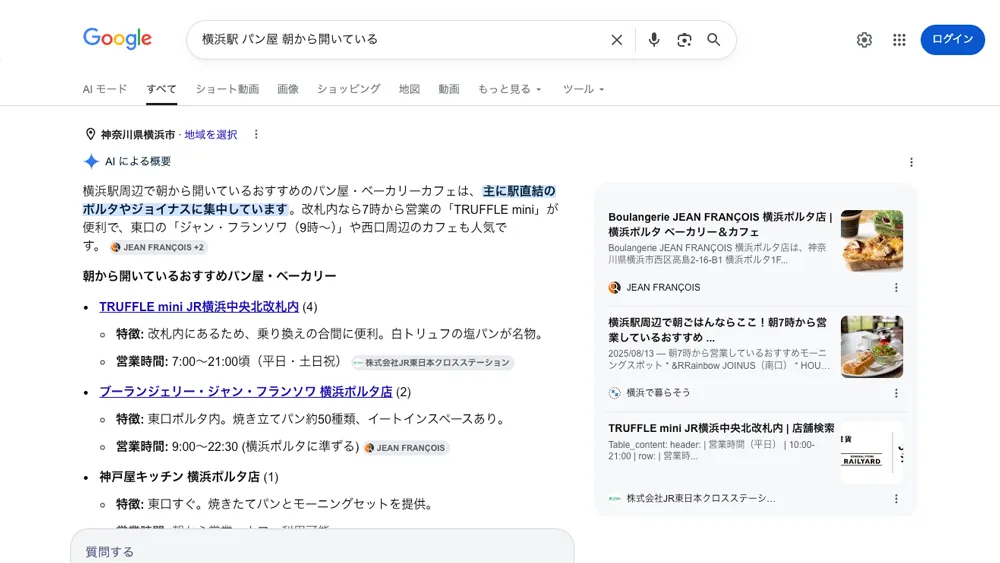Open ブーランジェリー・ジャン・フランソワ 横浜ポルタ店 link
Image resolution: width=1000 pixels, height=563 pixels.
pos(246,391)
